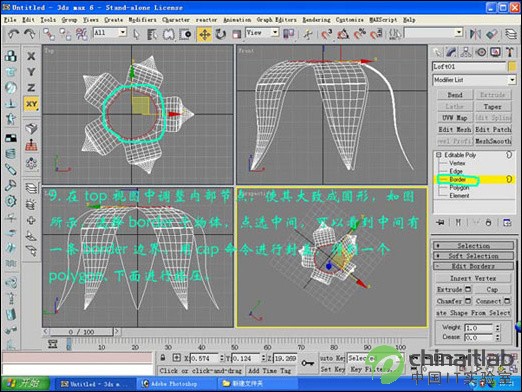Open the Rendering menu

[316, 20]
